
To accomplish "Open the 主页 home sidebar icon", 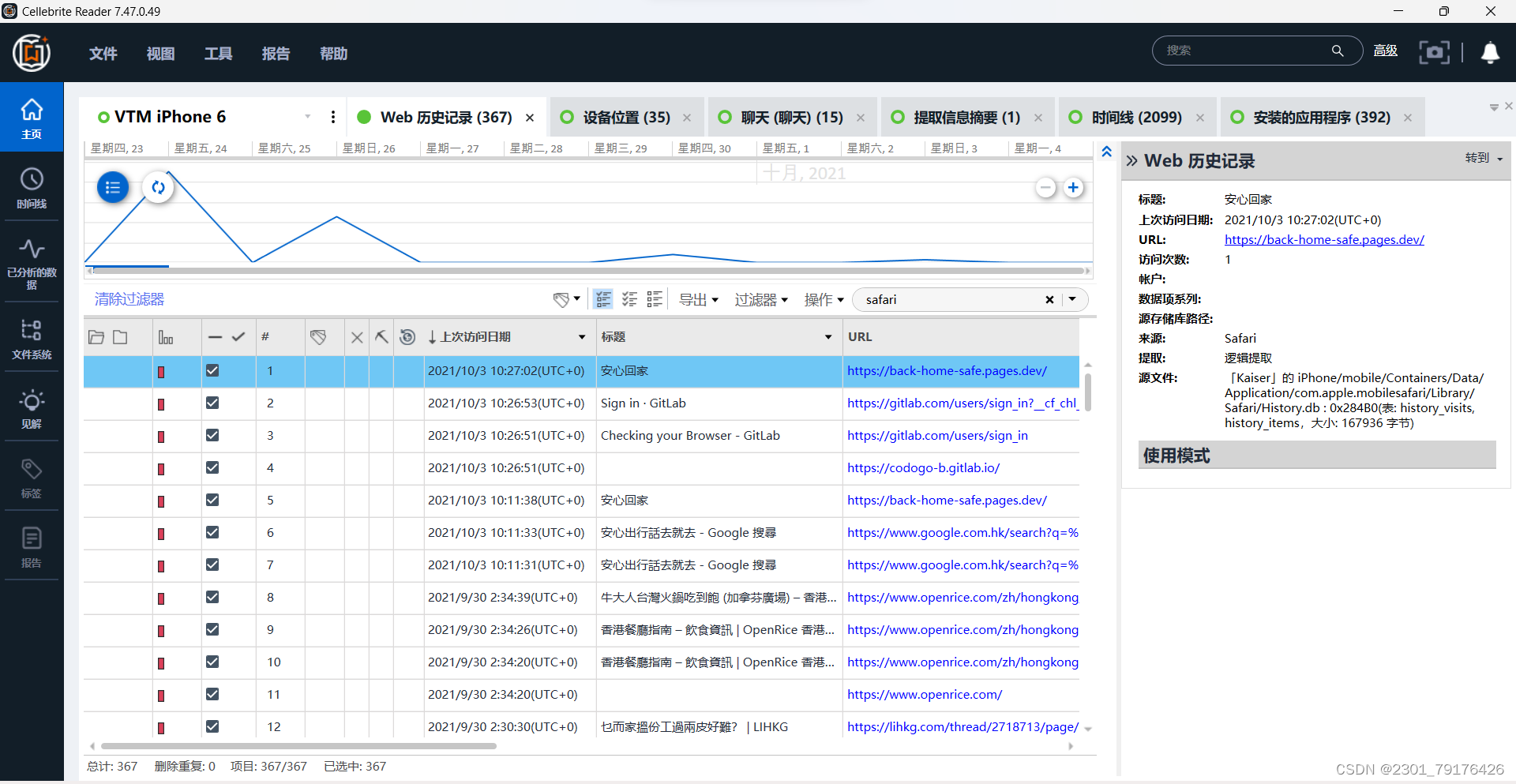I will [x=32, y=118].
